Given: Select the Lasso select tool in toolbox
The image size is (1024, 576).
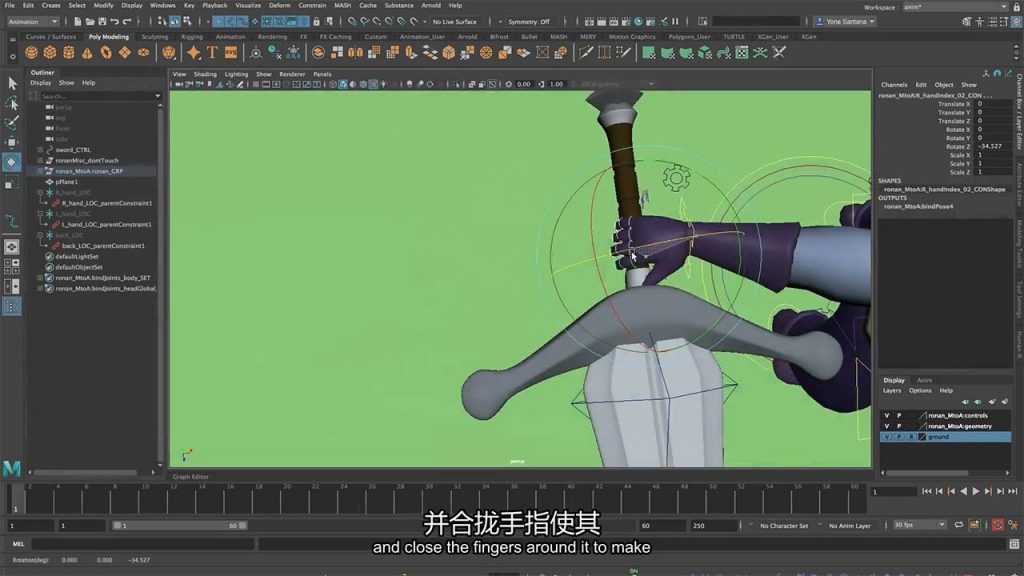Looking at the screenshot, I should pos(12,103).
